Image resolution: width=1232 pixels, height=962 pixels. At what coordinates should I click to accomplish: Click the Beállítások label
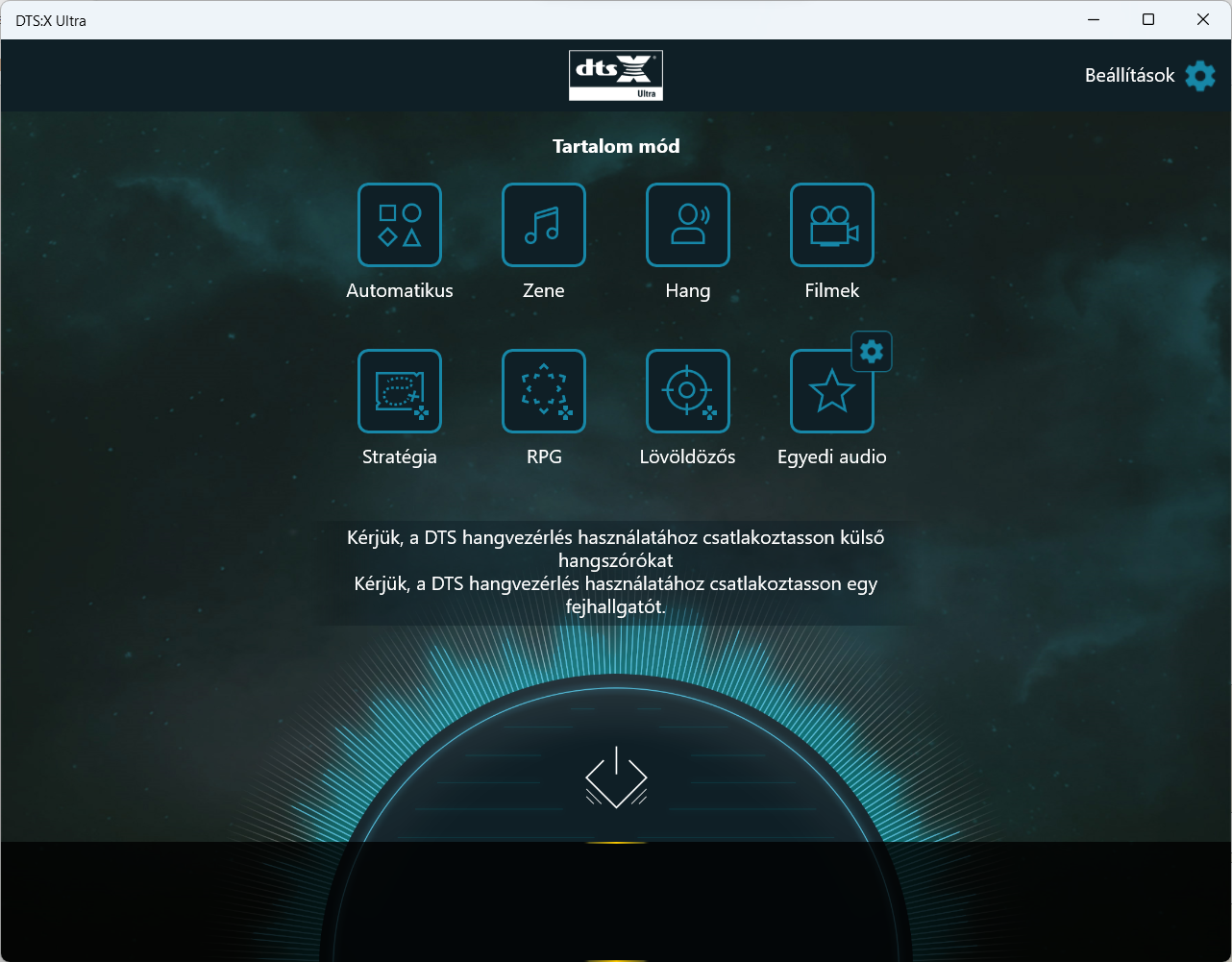pos(1130,76)
